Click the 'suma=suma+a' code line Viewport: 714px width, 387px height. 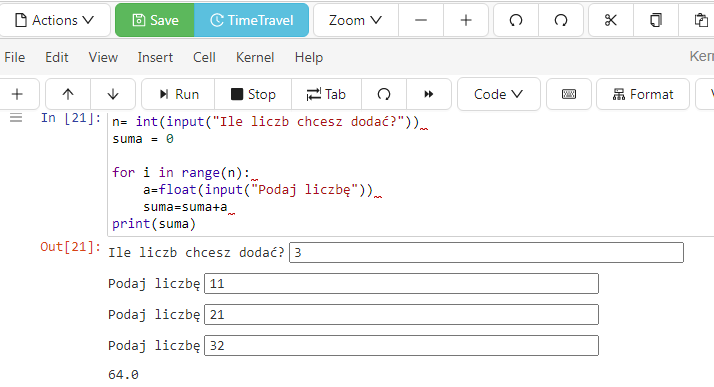[185, 207]
